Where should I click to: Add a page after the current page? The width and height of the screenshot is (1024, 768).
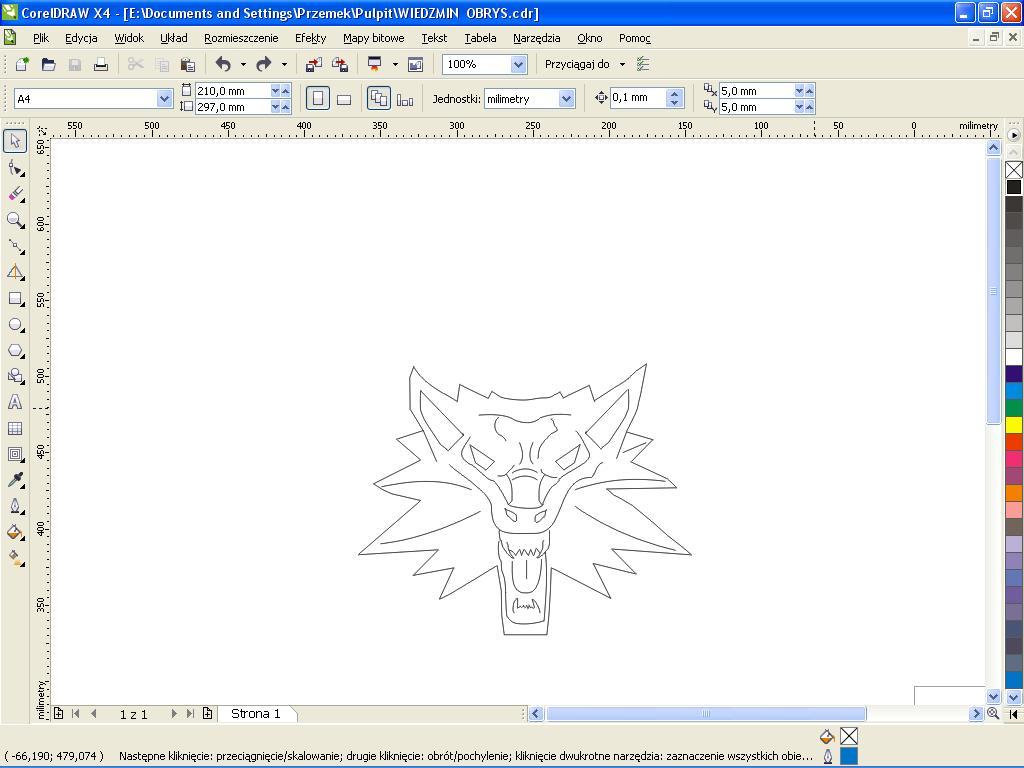[208, 714]
